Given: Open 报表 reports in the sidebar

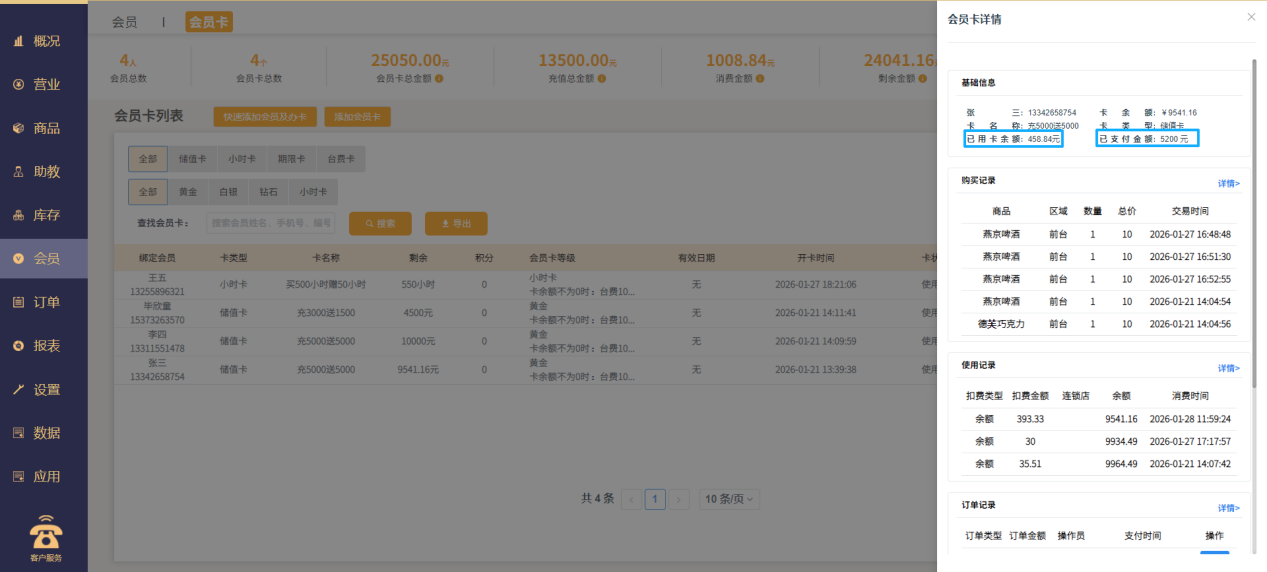Looking at the screenshot, I should (45, 346).
